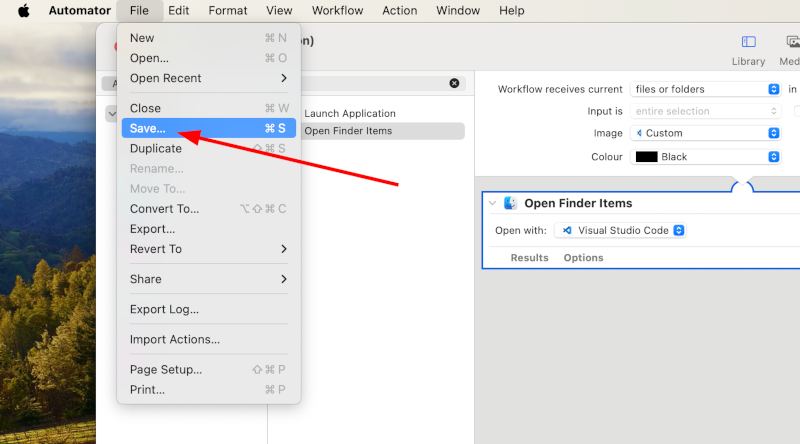Select Export... in the File menu
Screen dimensions: 800x444
pyautogui.click(x=152, y=229)
